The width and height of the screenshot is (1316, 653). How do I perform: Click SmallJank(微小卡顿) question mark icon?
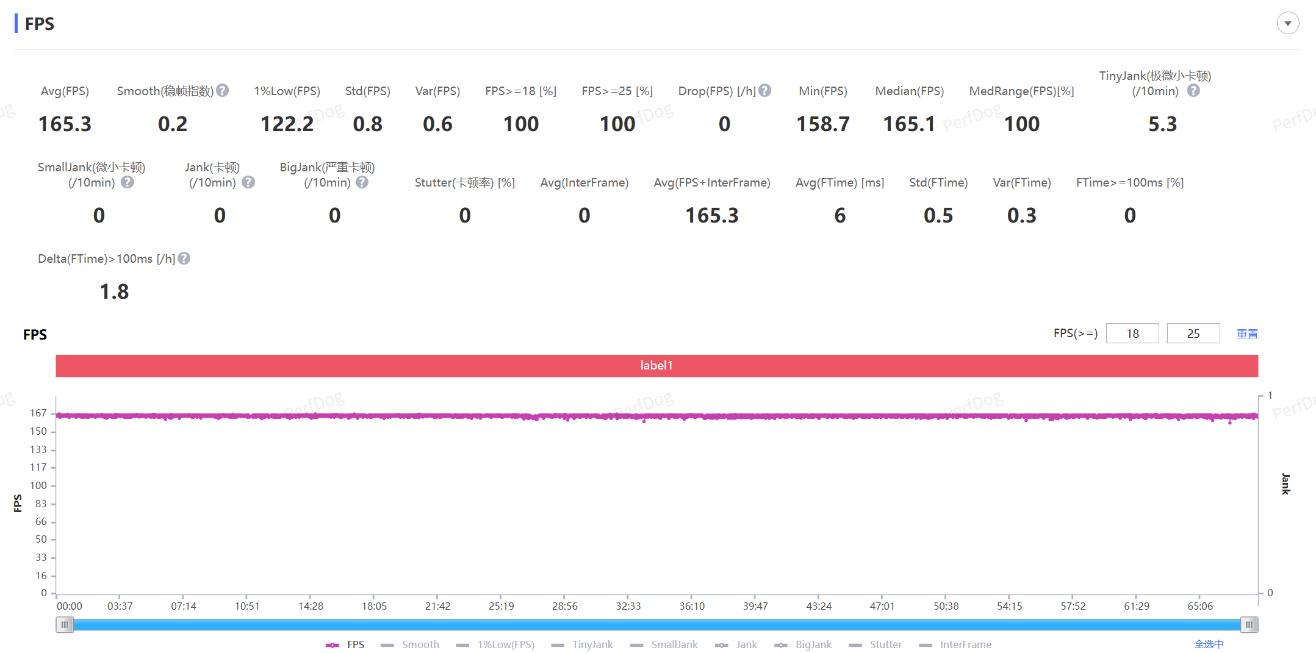click(x=127, y=182)
